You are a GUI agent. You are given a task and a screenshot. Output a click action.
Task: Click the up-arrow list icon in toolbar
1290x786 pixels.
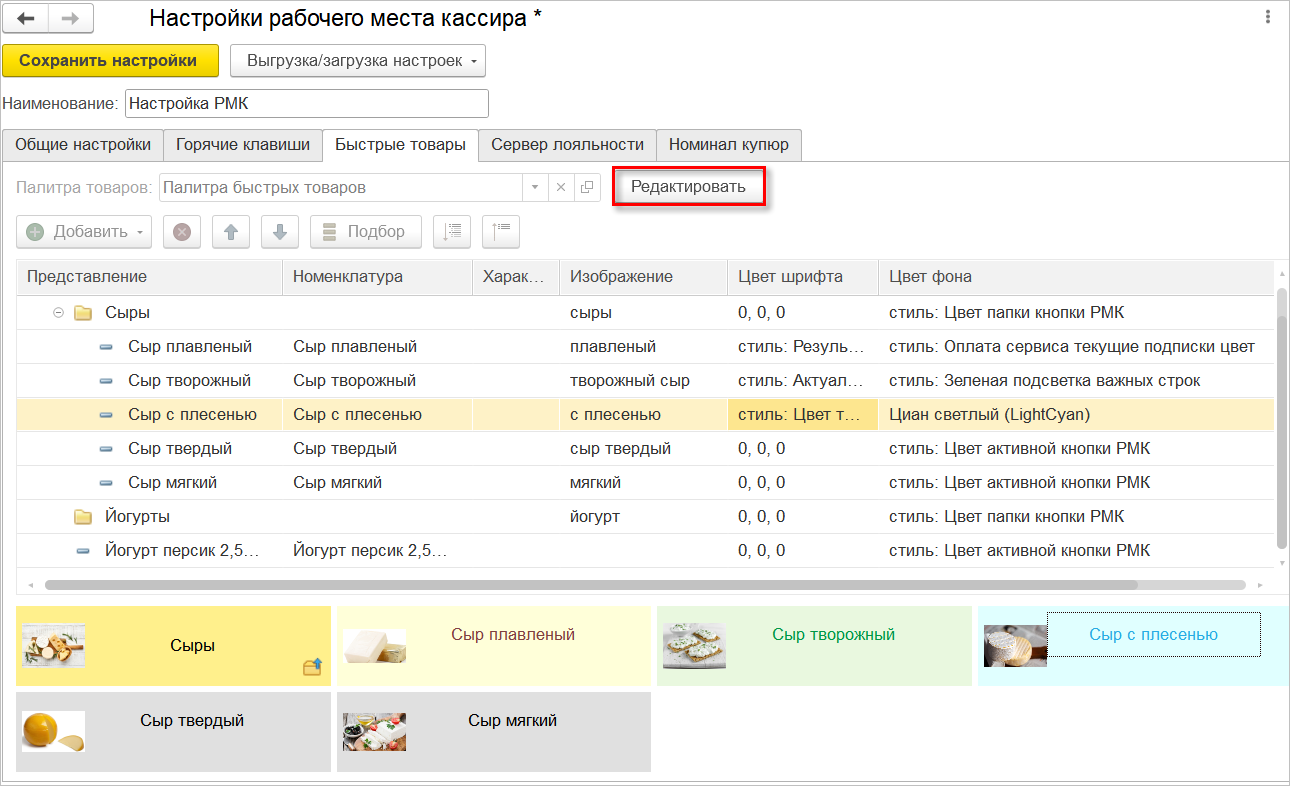point(501,232)
